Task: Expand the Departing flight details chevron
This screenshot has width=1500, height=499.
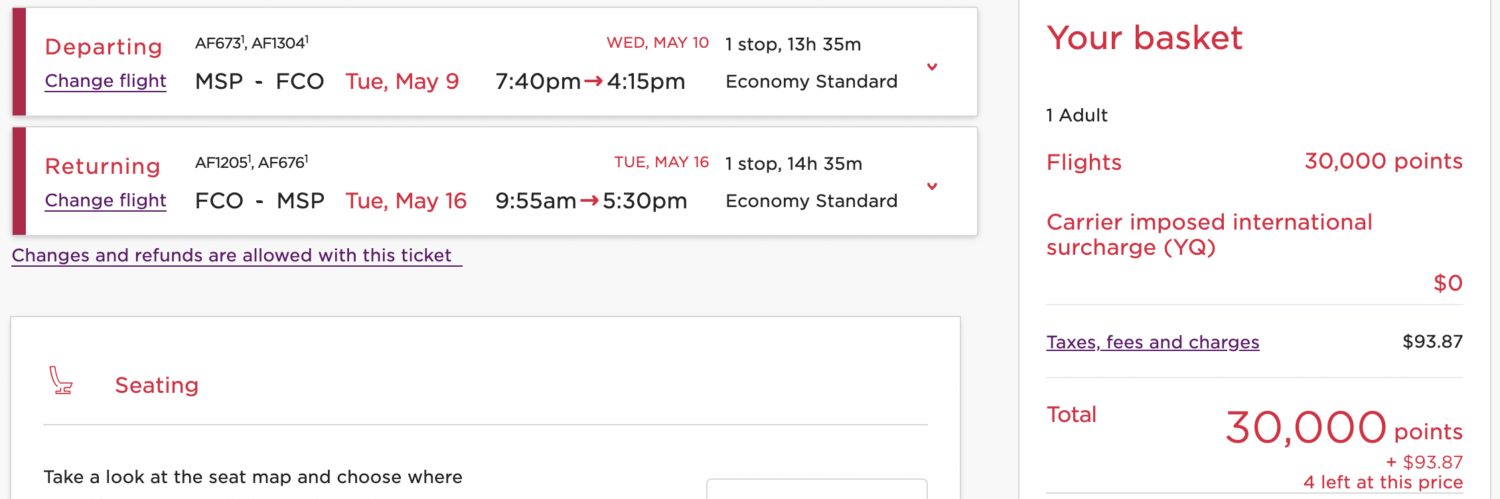Action: (x=932, y=67)
